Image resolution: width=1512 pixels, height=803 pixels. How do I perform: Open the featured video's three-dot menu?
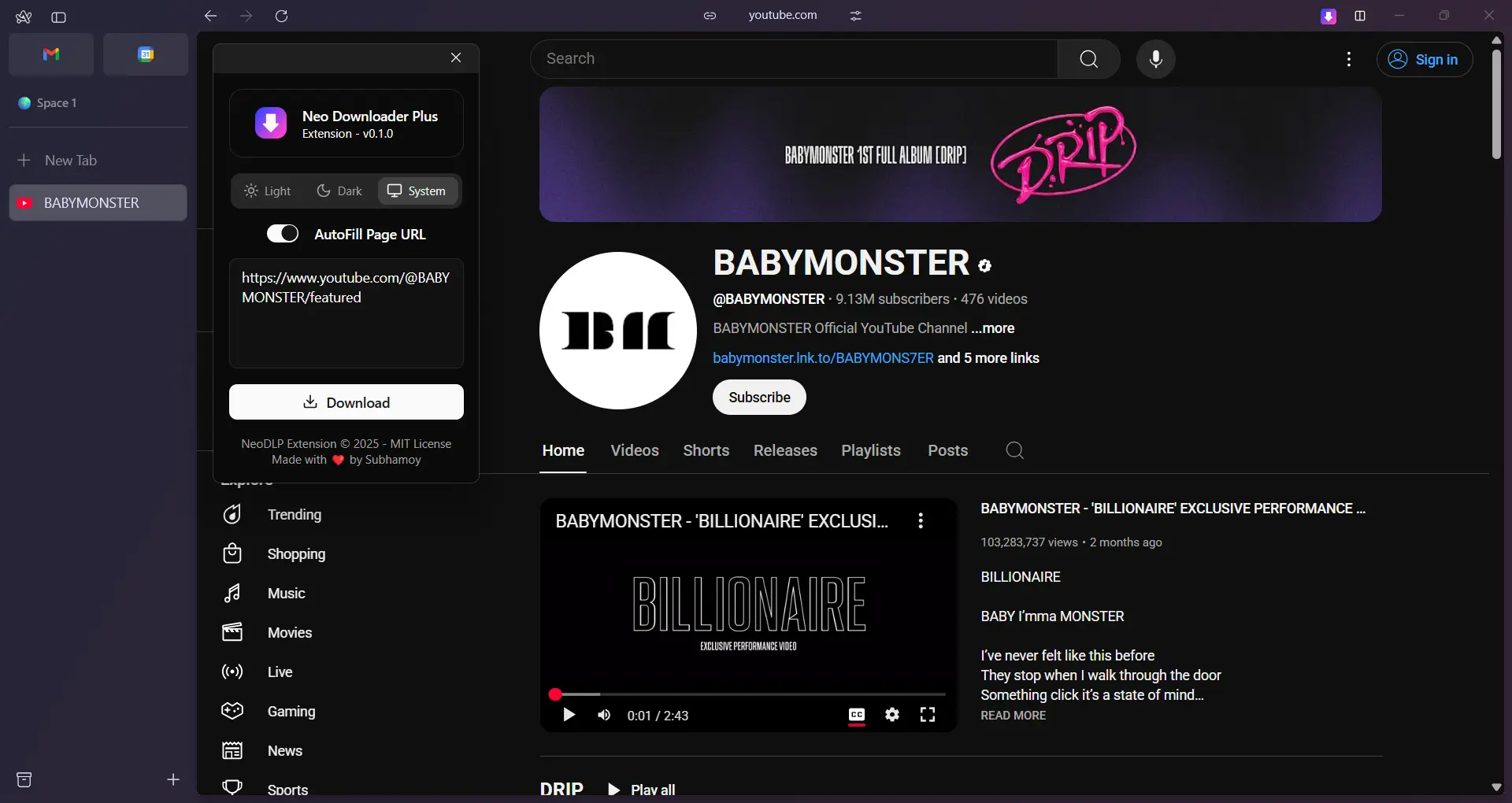click(x=921, y=521)
